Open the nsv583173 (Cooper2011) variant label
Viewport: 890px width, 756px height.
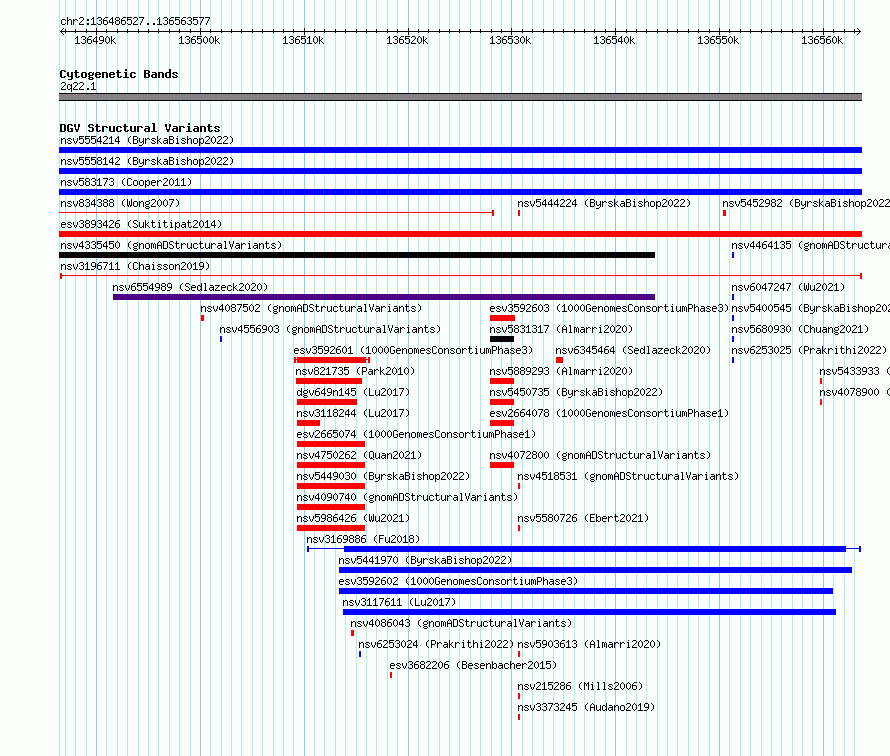pyautogui.click(x=126, y=182)
